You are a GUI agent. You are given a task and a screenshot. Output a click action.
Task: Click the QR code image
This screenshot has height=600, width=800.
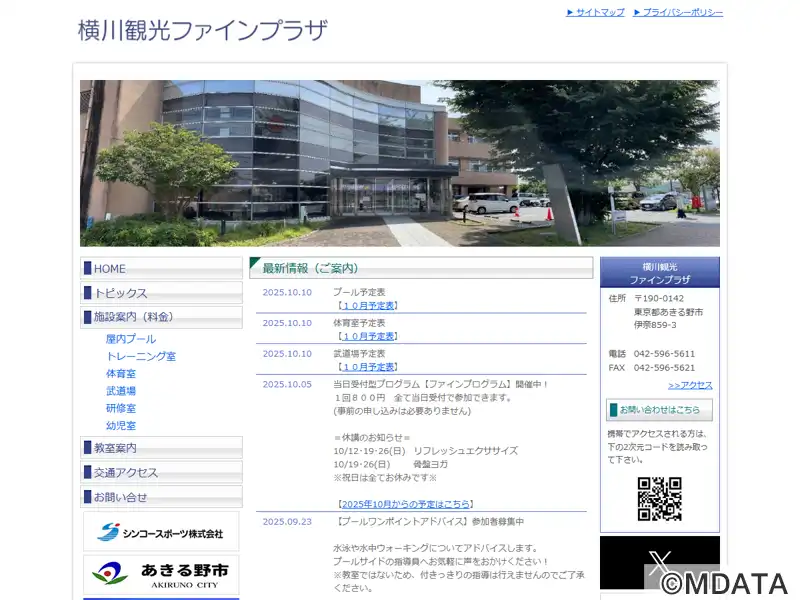[659, 499]
